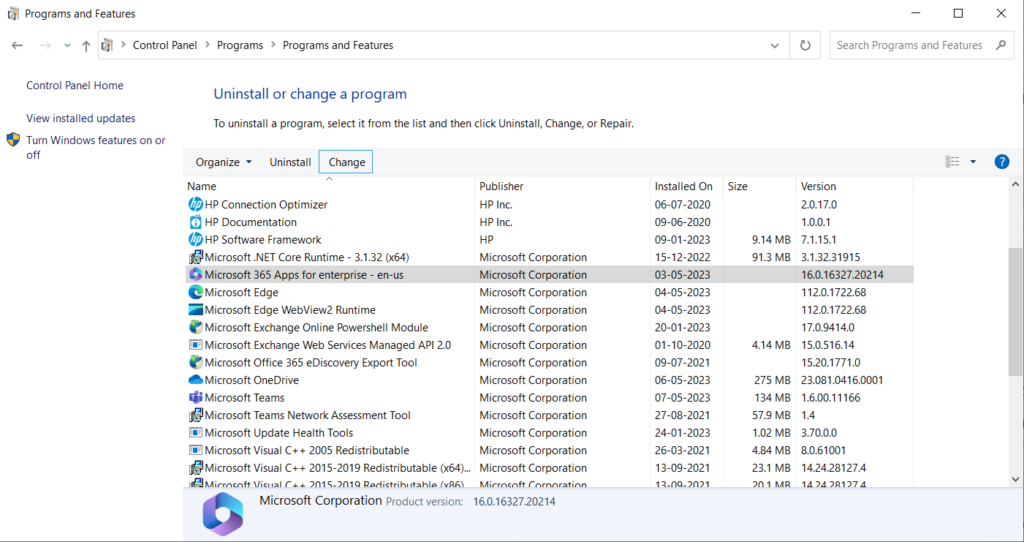The width and height of the screenshot is (1024, 542).
Task: Click the .NET Core Runtime installer icon
Action: pos(195,257)
